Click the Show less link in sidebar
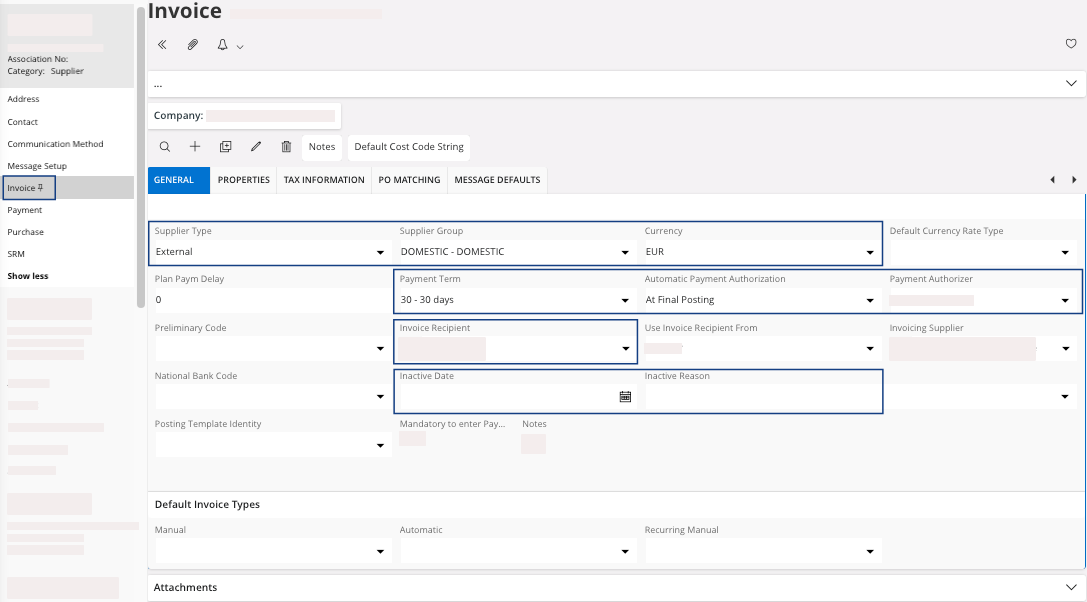This screenshot has height=602, width=1087. [28, 276]
